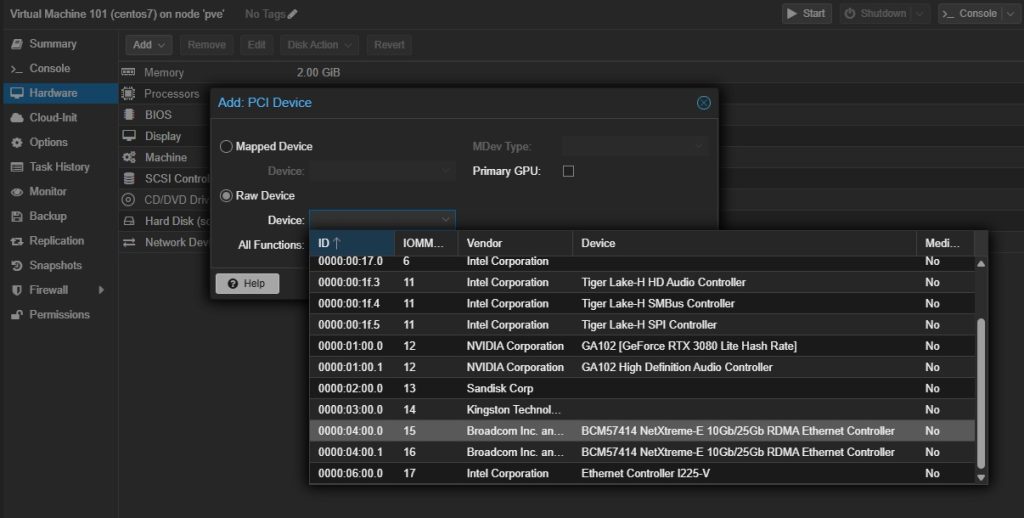
Task: Select the Kingston Technology device row
Action: [643, 410]
